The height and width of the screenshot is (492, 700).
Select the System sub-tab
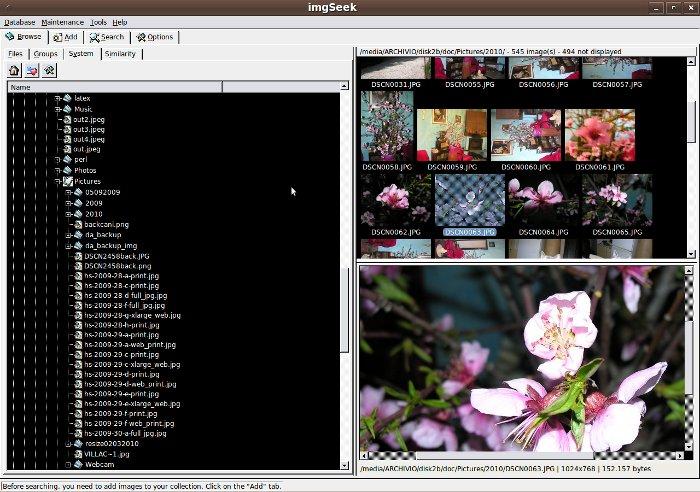point(81,54)
